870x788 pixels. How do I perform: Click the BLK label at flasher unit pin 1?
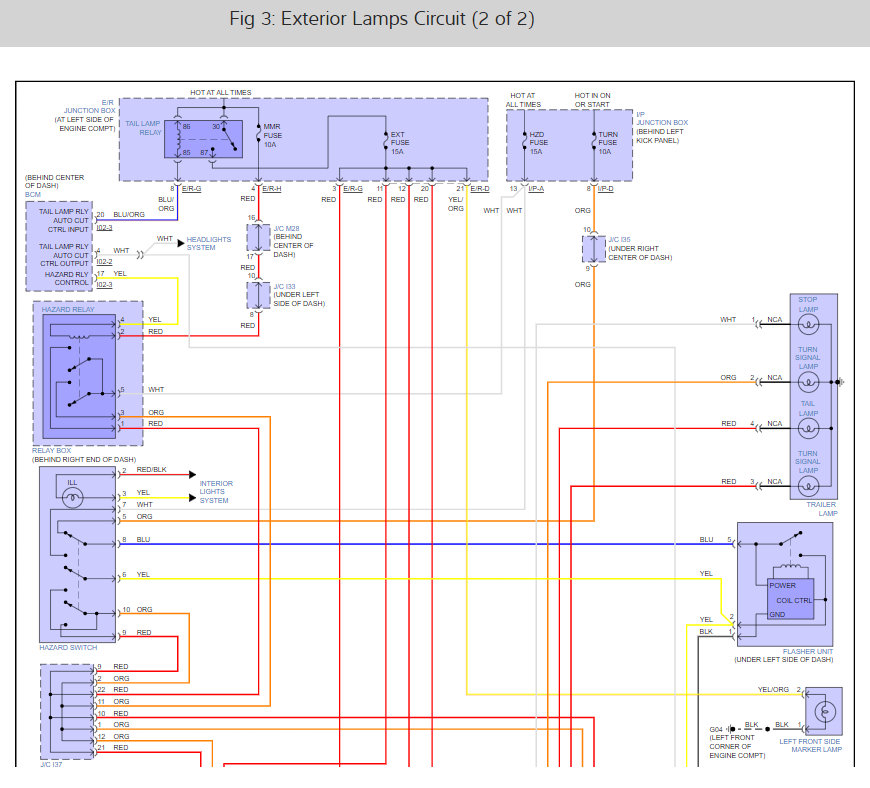tap(706, 632)
